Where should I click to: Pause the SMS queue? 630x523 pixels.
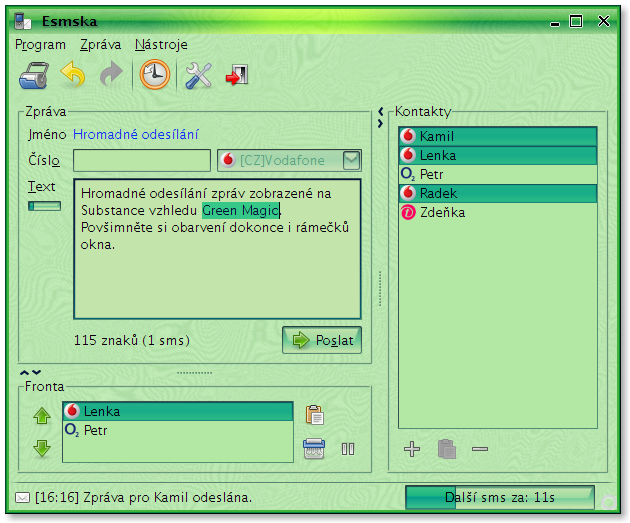348,449
